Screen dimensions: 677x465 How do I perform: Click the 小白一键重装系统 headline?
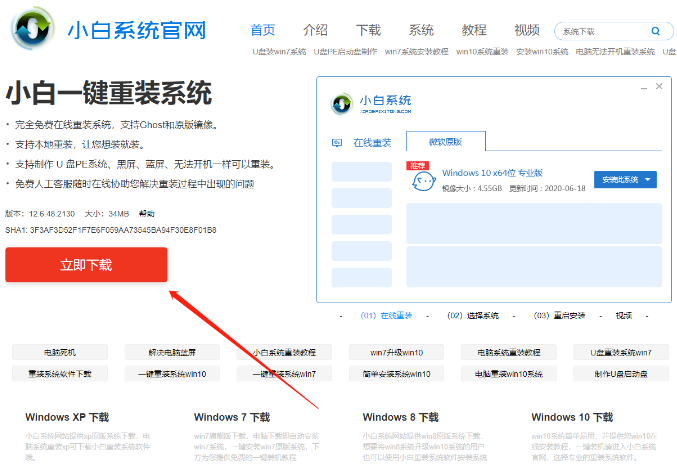click(x=109, y=92)
